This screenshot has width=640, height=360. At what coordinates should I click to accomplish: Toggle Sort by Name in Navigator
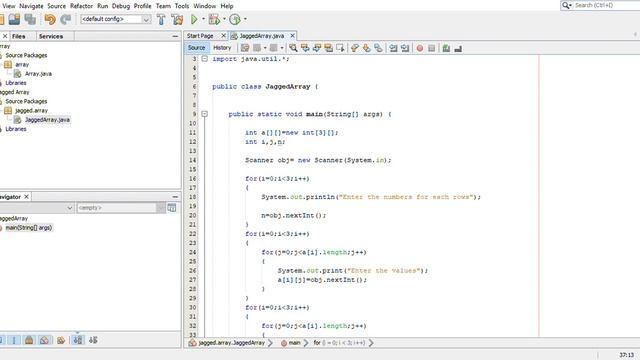[78, 340]
